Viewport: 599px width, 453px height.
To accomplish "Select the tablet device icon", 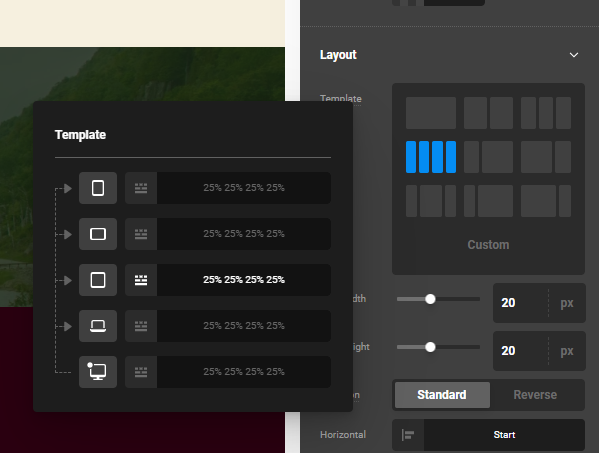I will pyautogui.click(x=98, y=280).
